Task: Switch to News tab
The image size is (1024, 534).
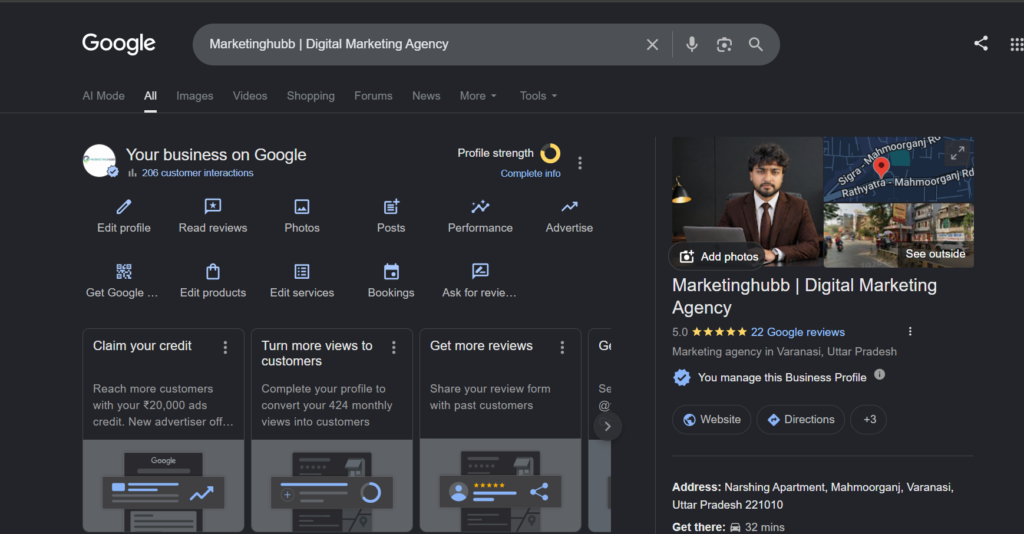Action: [x=426, y=96]
